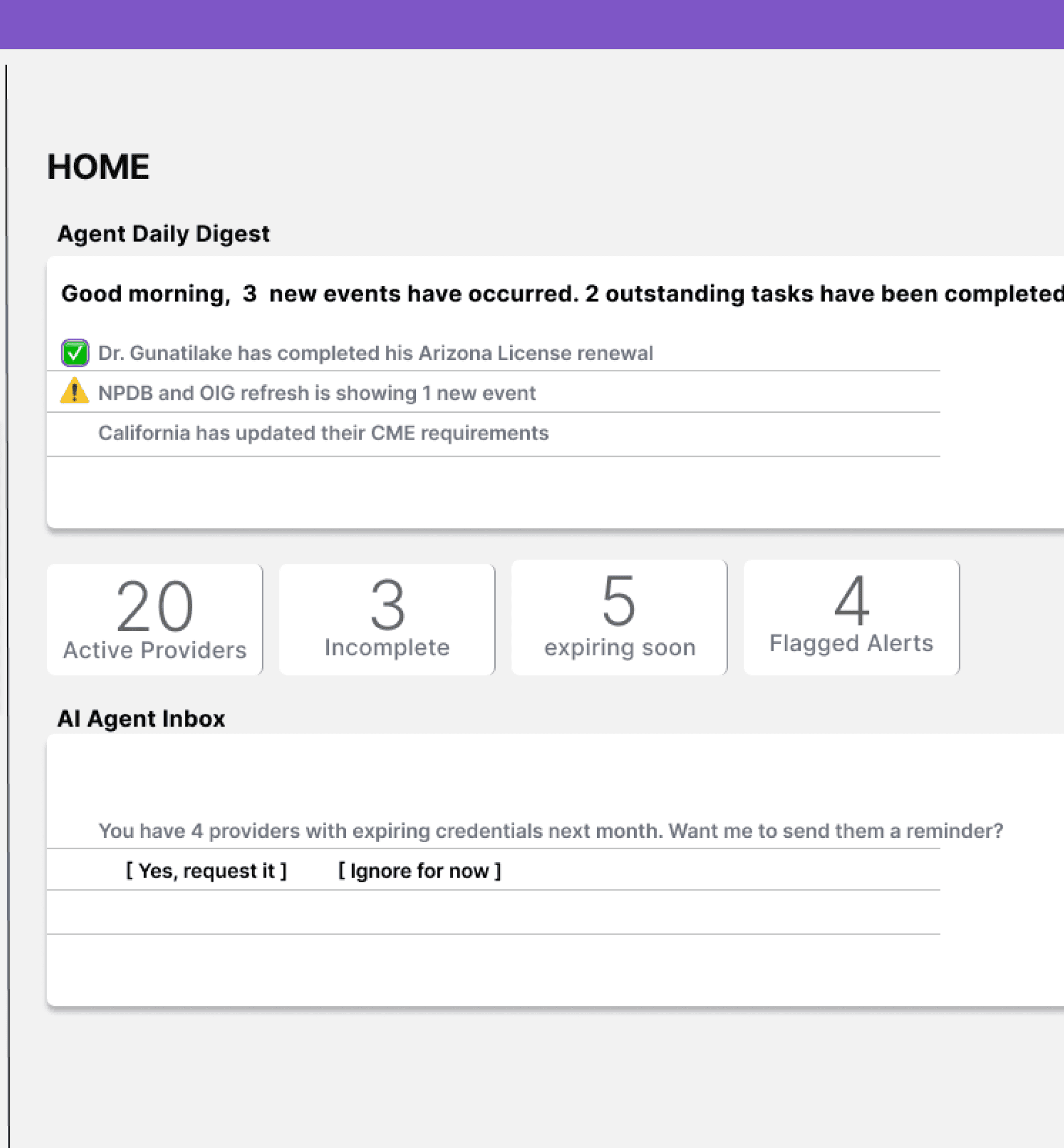Open the California CME requirements update
This screenshot has width=1064, height=1148.
(x=323, y=433)
